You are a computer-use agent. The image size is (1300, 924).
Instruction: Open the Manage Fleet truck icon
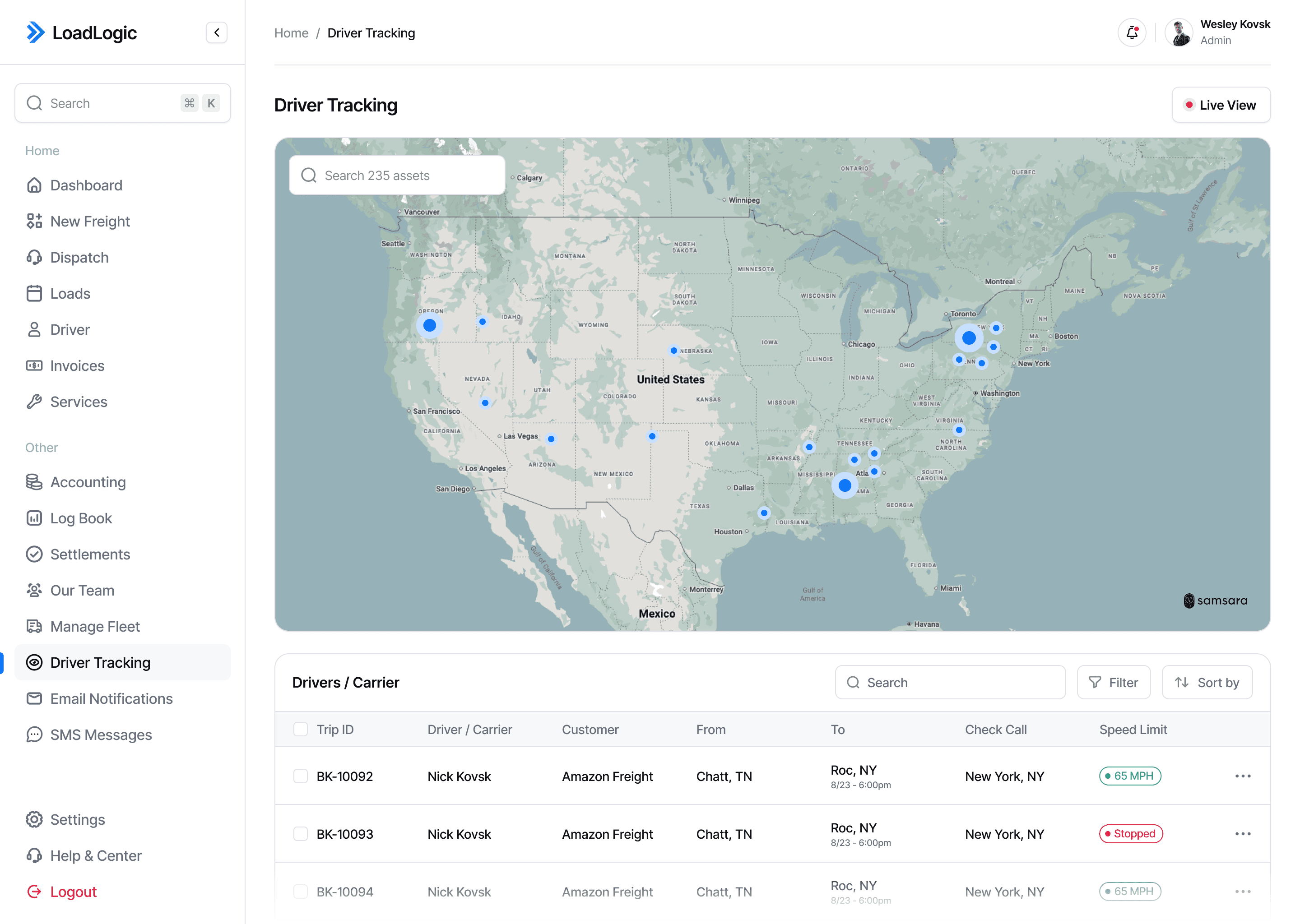point(34,626)
